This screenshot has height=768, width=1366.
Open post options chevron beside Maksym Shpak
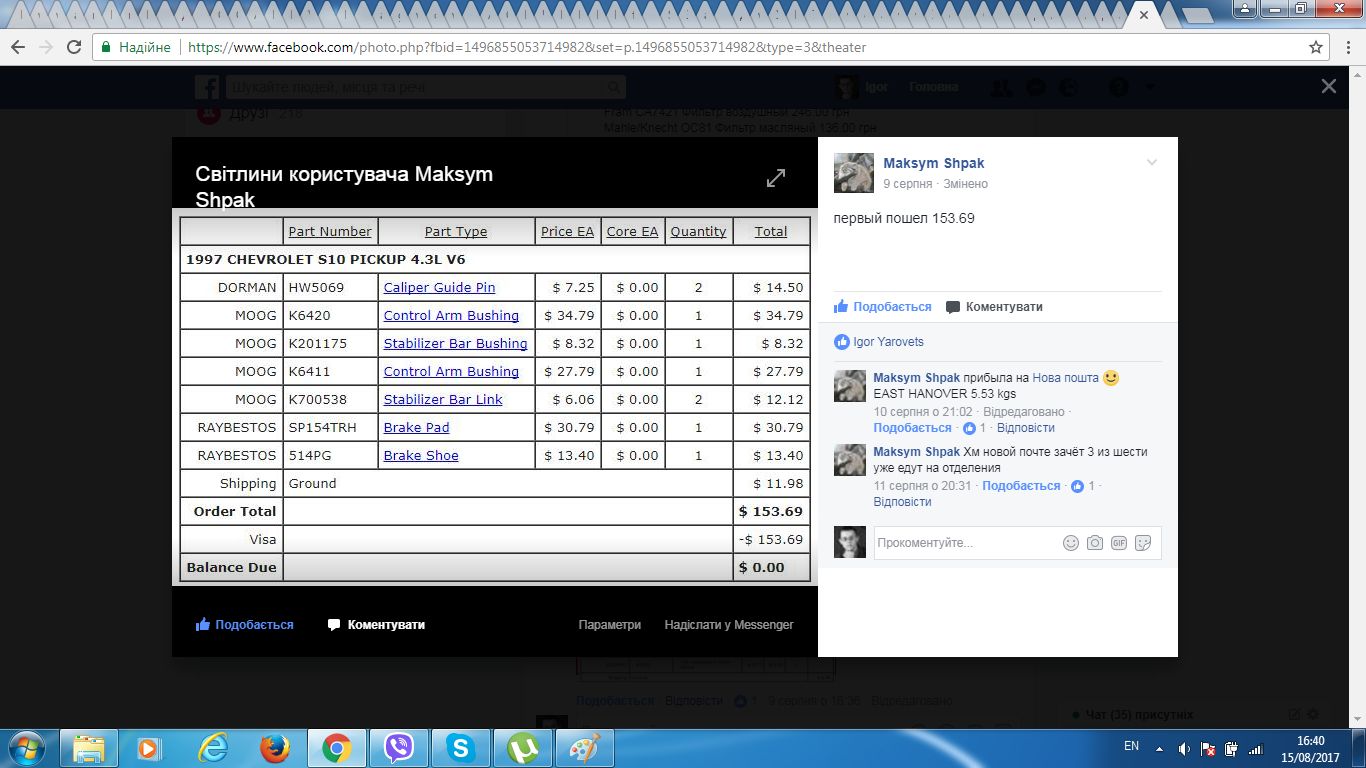click(1152, 163)
